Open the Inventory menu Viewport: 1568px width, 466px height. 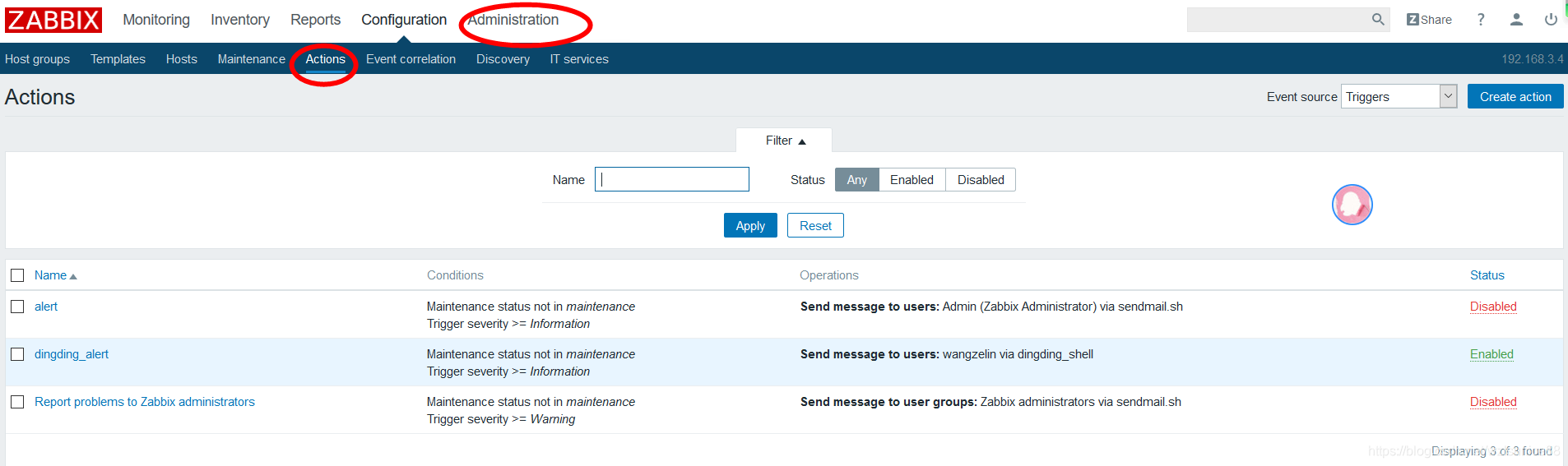[x=240, y=20]
